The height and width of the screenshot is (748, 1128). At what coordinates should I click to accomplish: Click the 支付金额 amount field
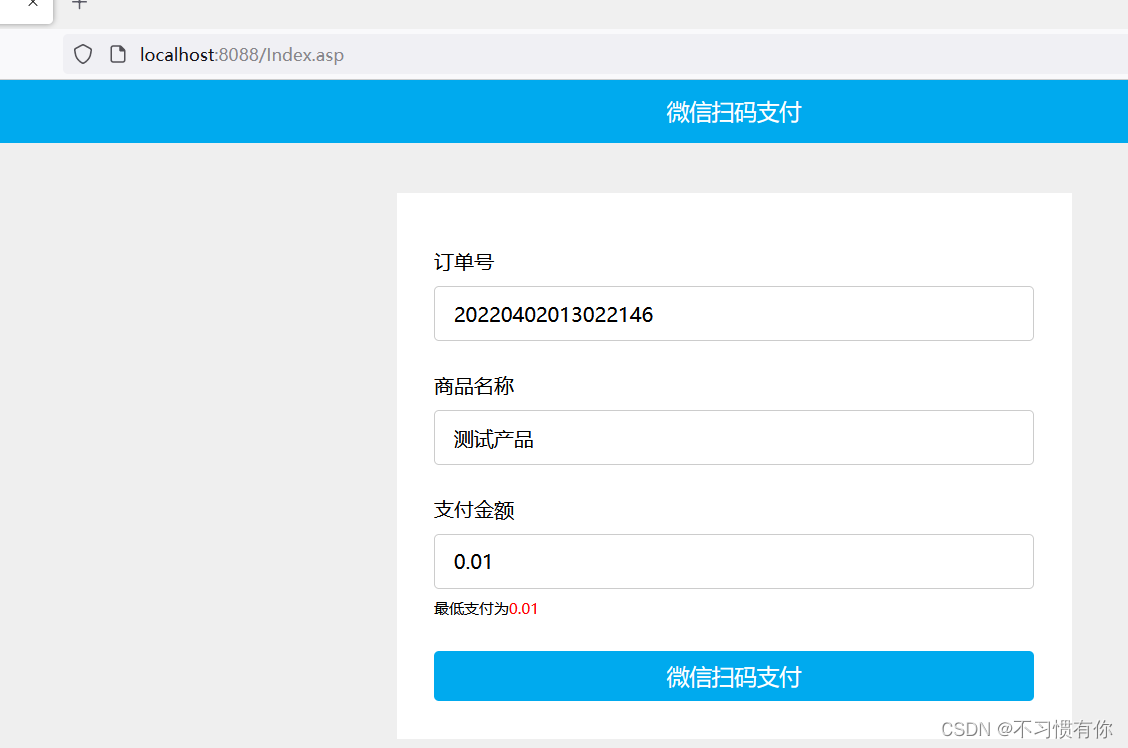pyautogui.click(x=733, y=561)
